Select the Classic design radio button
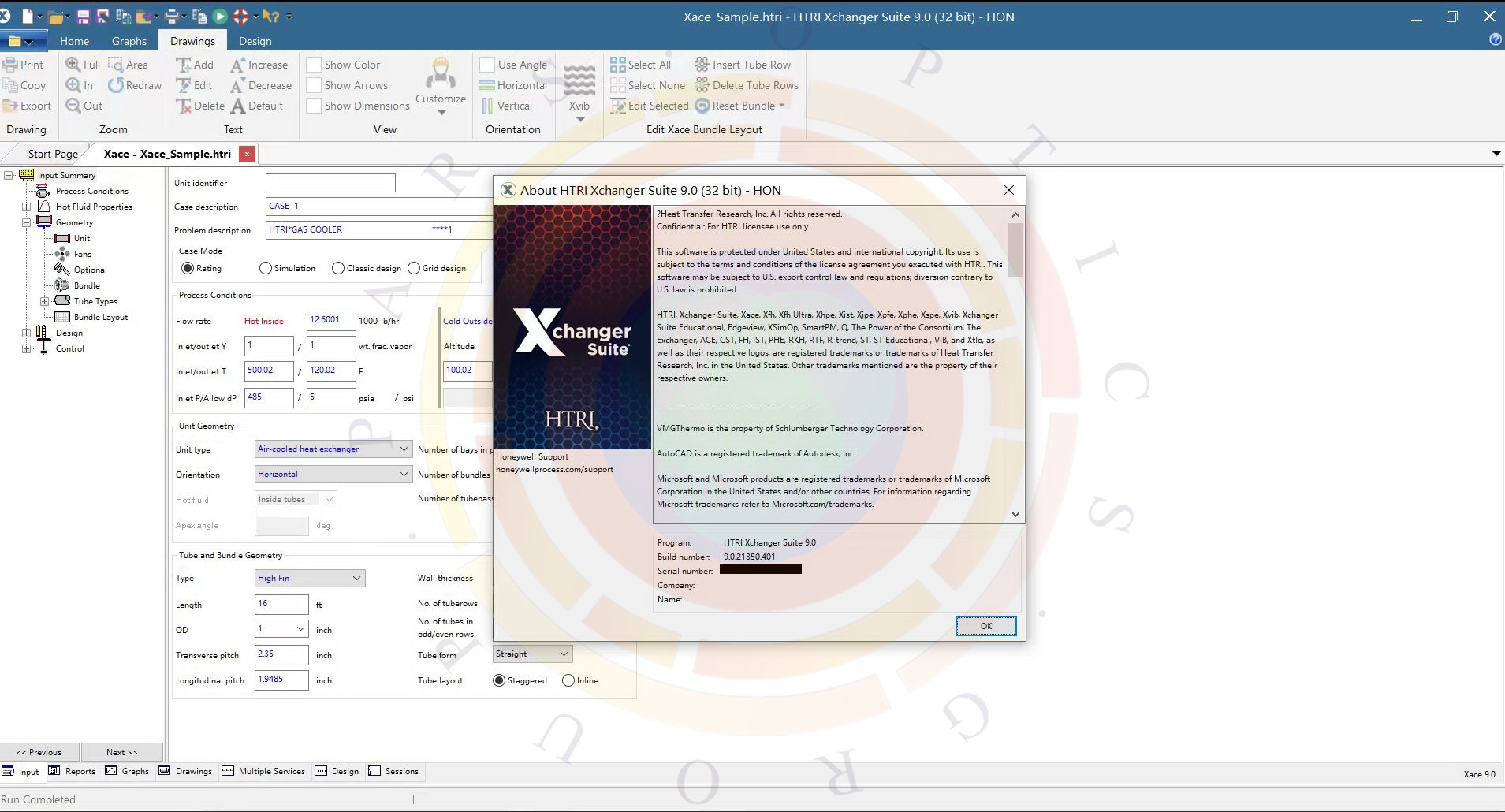 click(338, 268)
